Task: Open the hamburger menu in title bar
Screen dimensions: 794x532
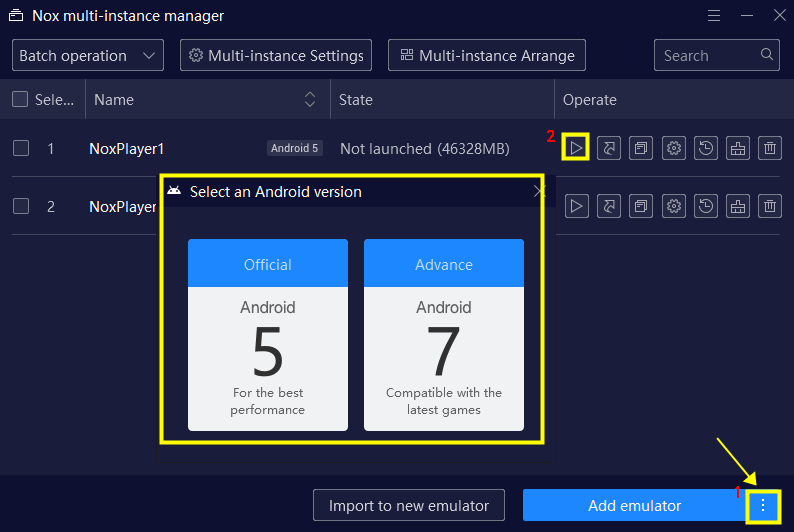Action: coord(714,16)
